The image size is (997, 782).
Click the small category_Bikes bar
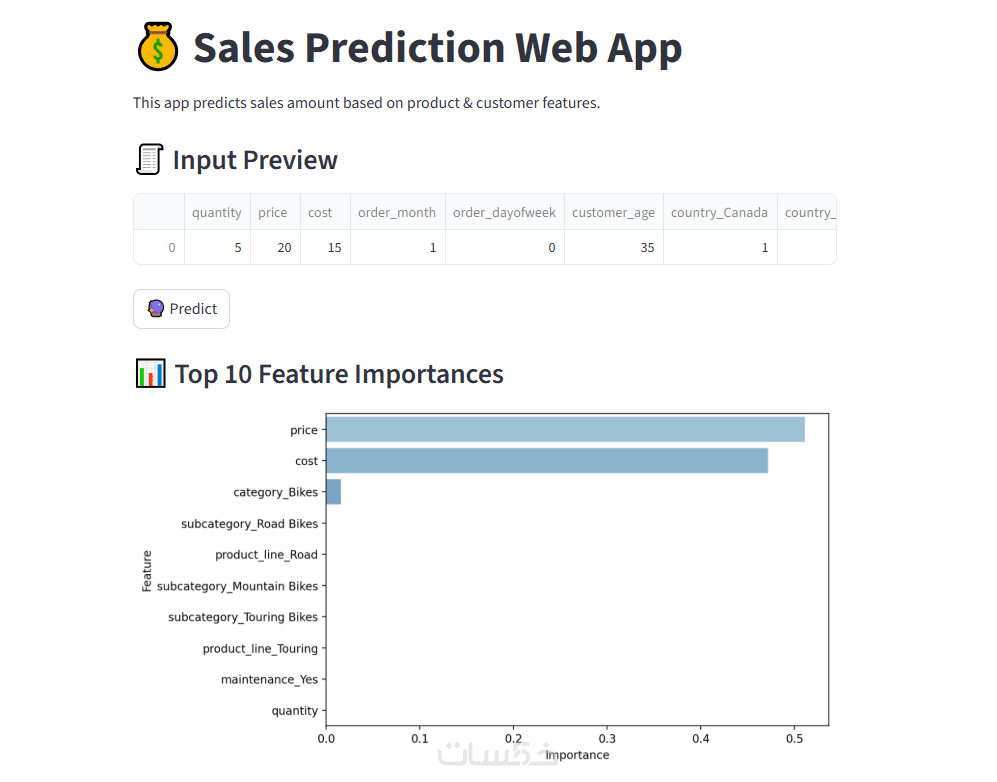pos(334,492)
